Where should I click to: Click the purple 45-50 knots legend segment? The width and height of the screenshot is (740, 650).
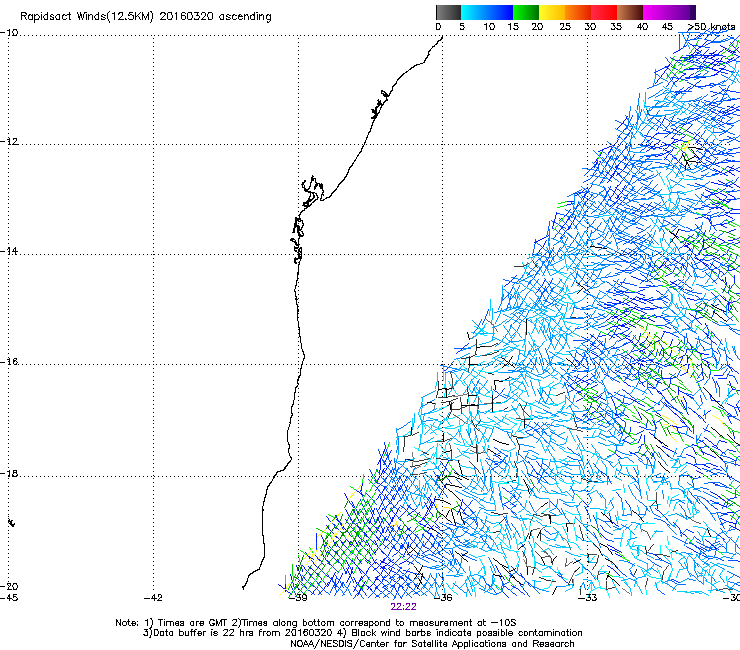(x=682, y=12)
